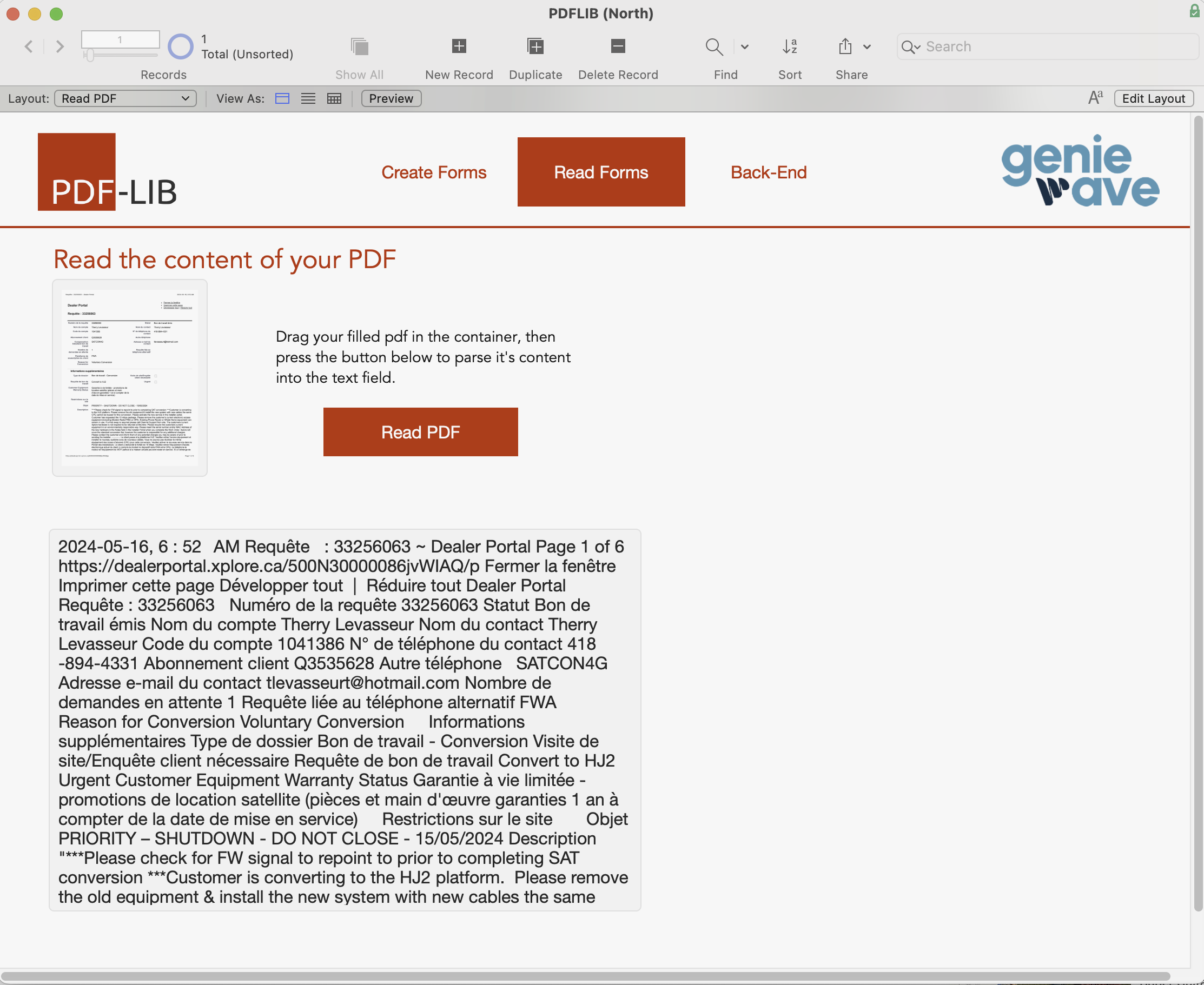Screen dimensions: 1204x985
Task: Go to the next record arrow
Action: [x=59, y=46]
